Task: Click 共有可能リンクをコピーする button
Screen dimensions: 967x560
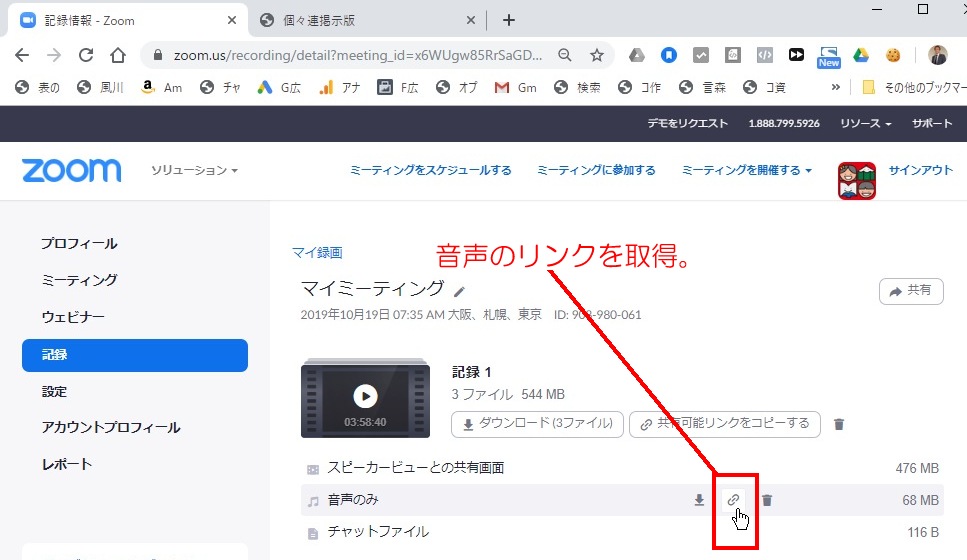Action: coord(725,424)
